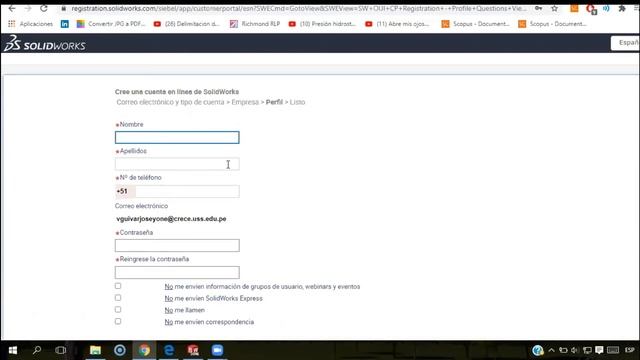The image size is (640, 360).
Task: Open Zoom from the taskbar
Action: (x=218, y=350)
